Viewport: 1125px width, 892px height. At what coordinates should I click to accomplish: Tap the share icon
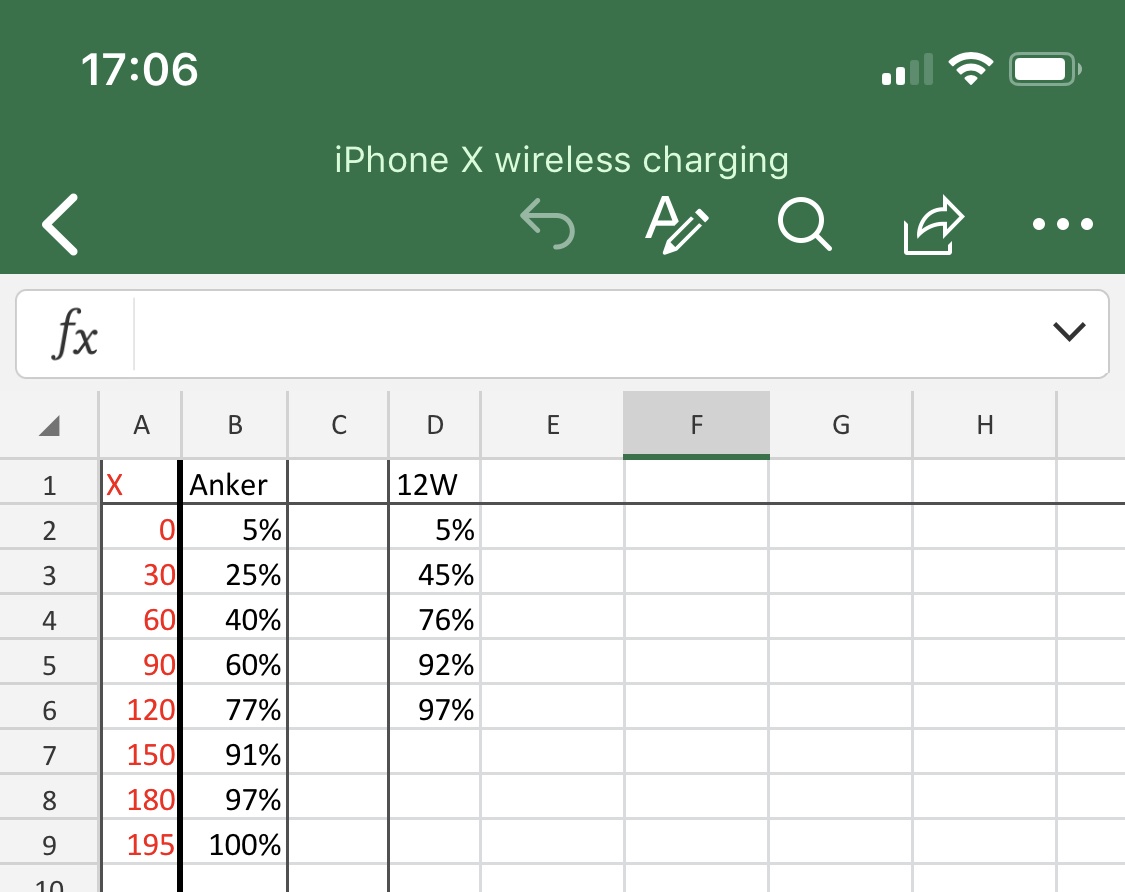(x=932, y=225)
